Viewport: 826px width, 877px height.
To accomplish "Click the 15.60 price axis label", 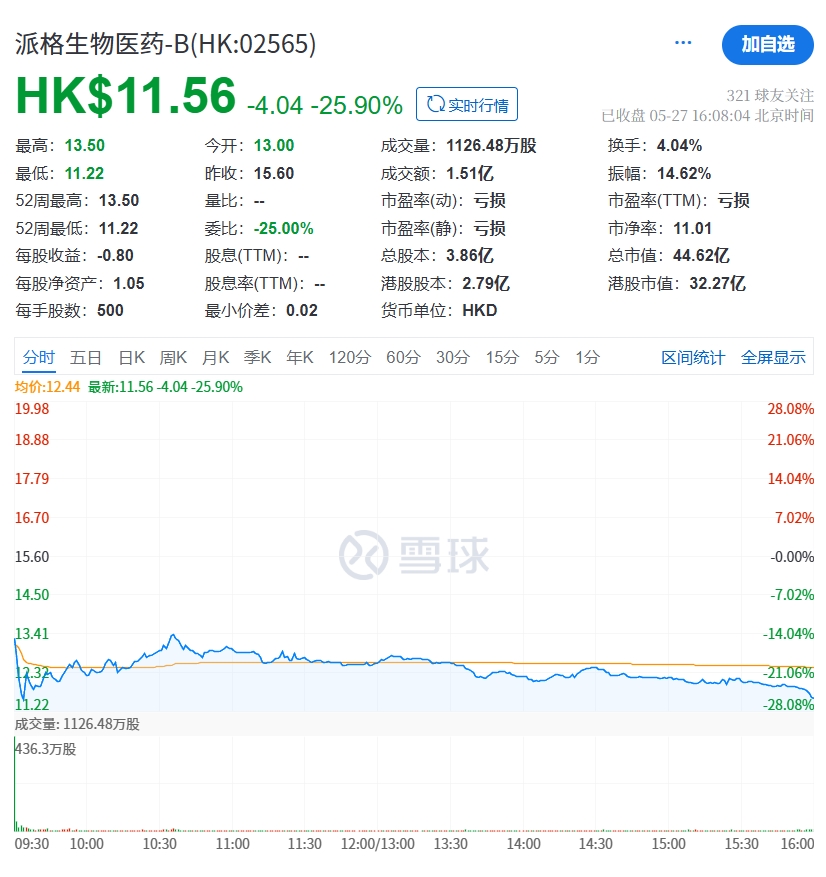I will tap(32, 557).
